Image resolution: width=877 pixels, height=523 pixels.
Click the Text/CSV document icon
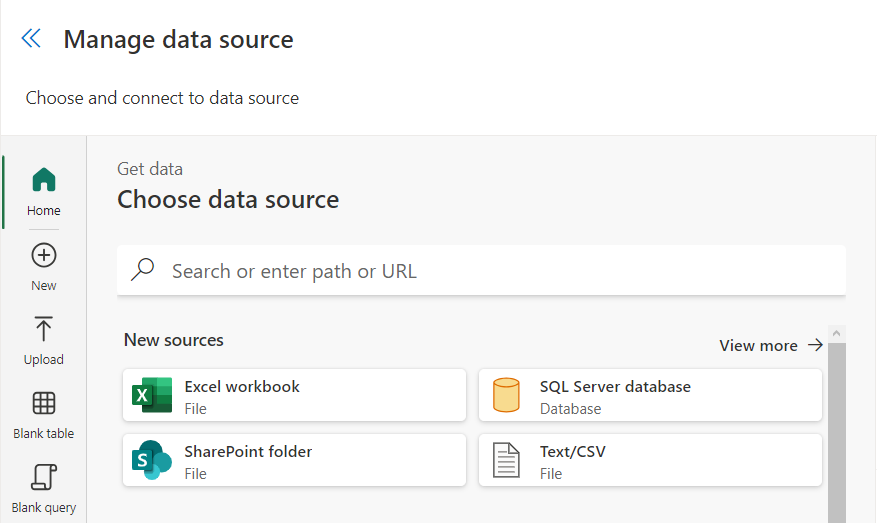coord(507,460)
